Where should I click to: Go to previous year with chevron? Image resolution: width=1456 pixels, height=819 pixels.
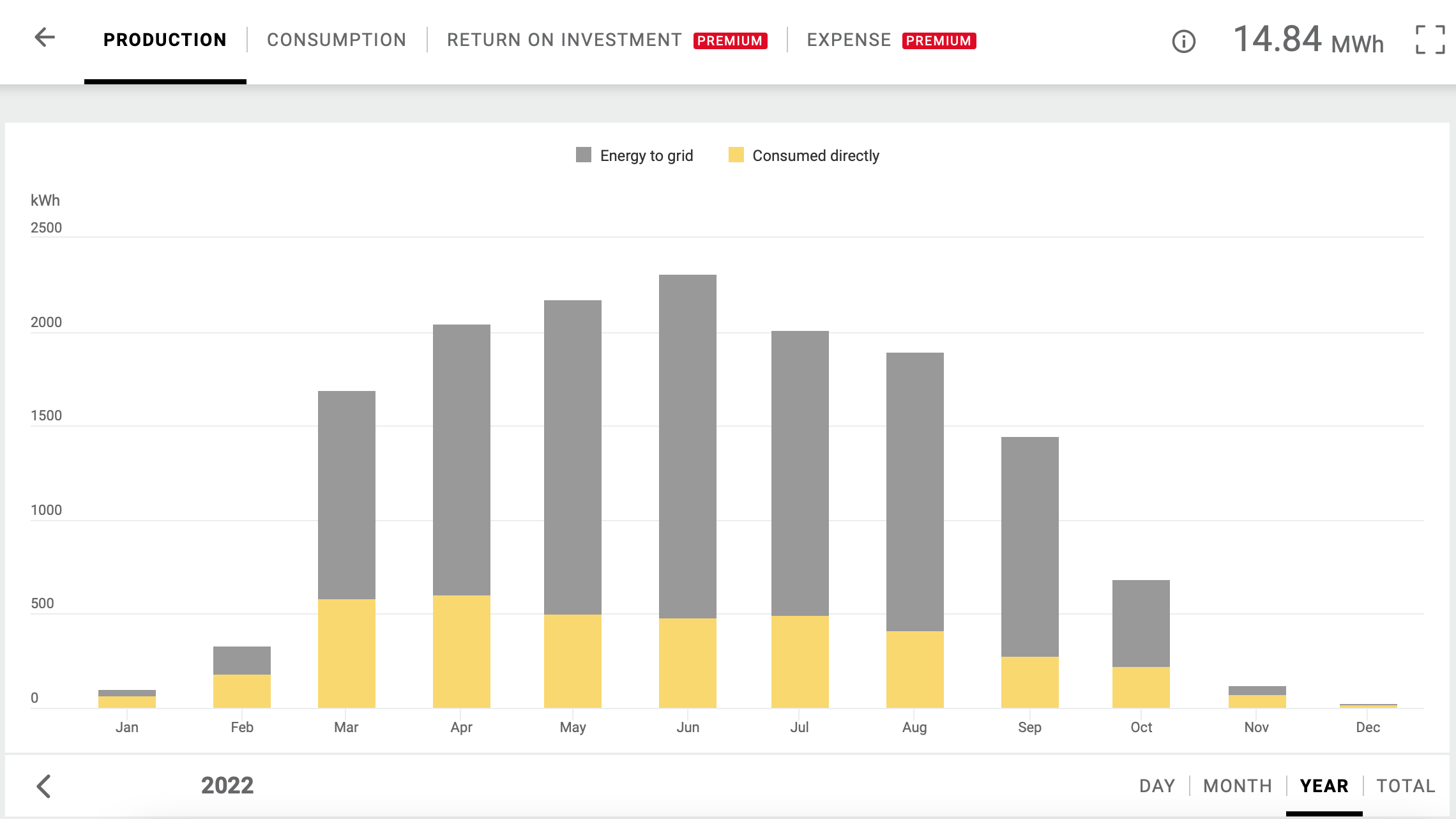coord(43,786)
